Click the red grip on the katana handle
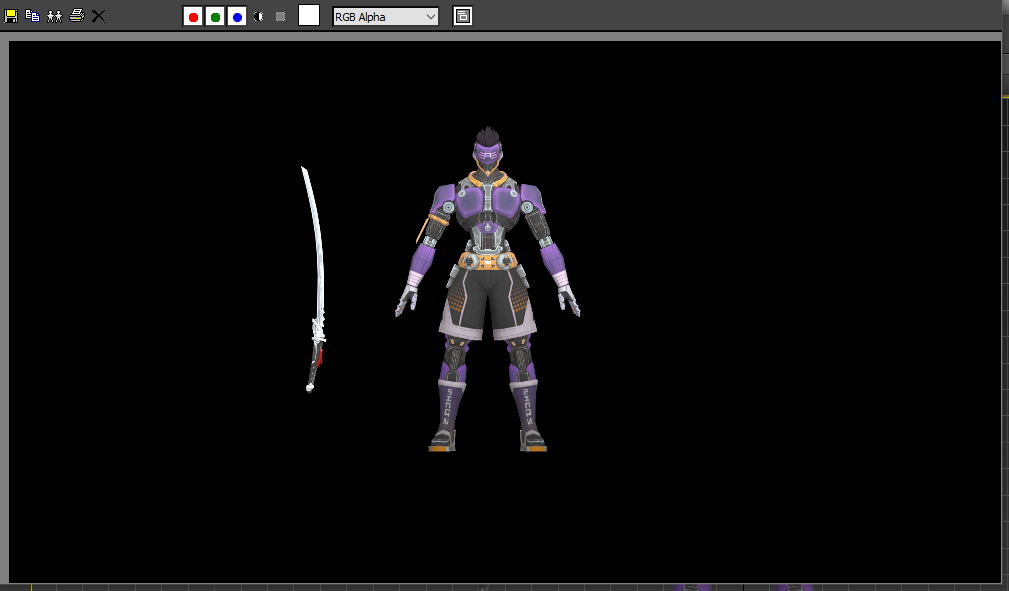Image resolution: width=1009 pixels, height=591 pixels. click(x=319, y=357)
